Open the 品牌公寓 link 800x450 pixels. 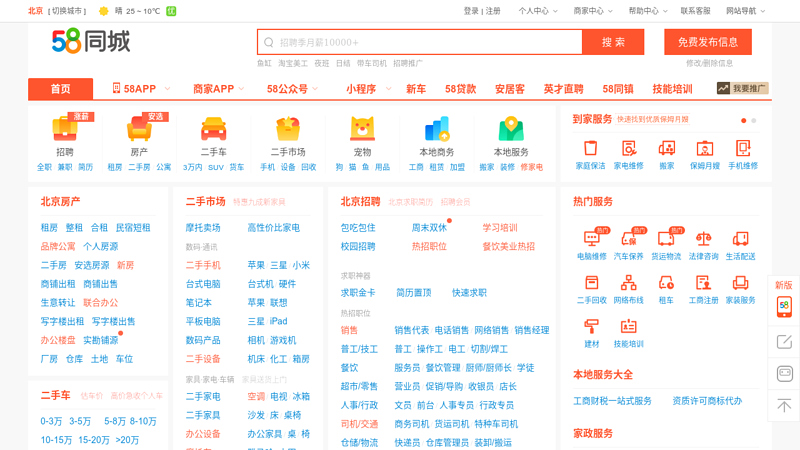pos(58,246)
